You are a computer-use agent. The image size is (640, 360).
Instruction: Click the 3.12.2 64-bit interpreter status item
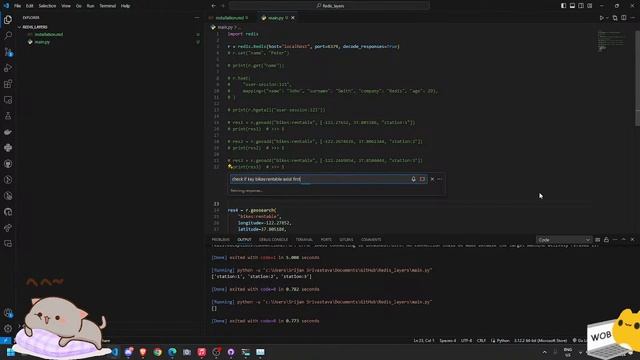tap(540, 340)
